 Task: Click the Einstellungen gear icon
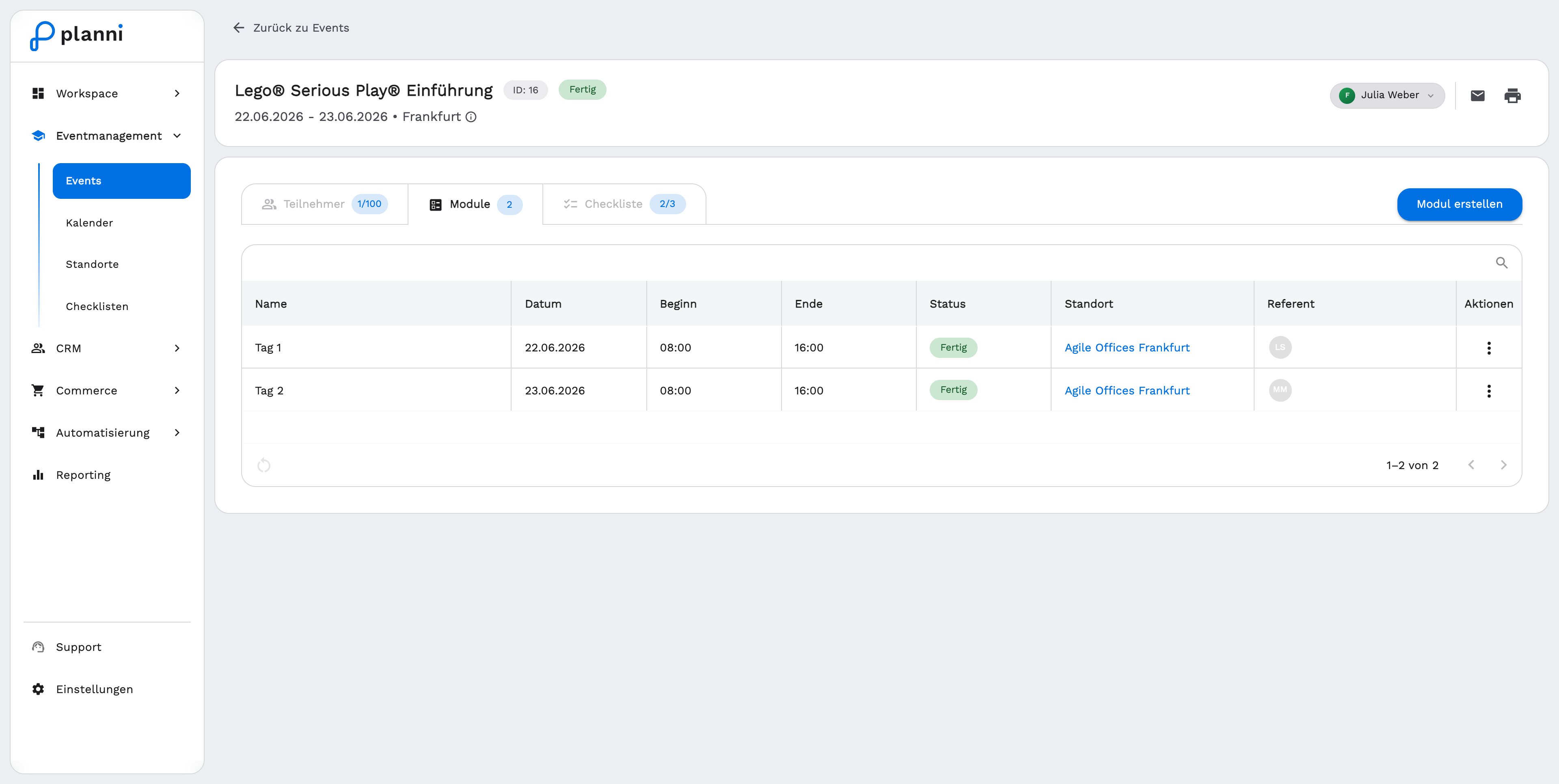pos(38,689)
